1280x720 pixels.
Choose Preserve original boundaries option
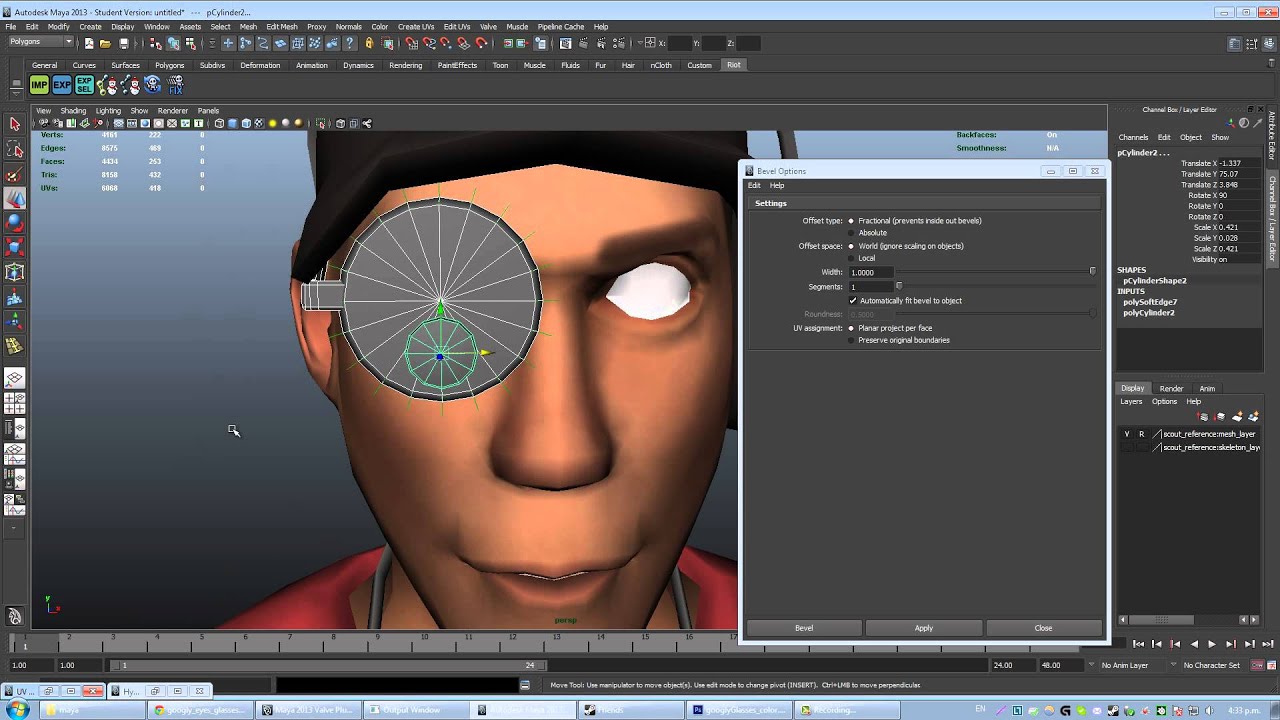(x=851, y=340)
